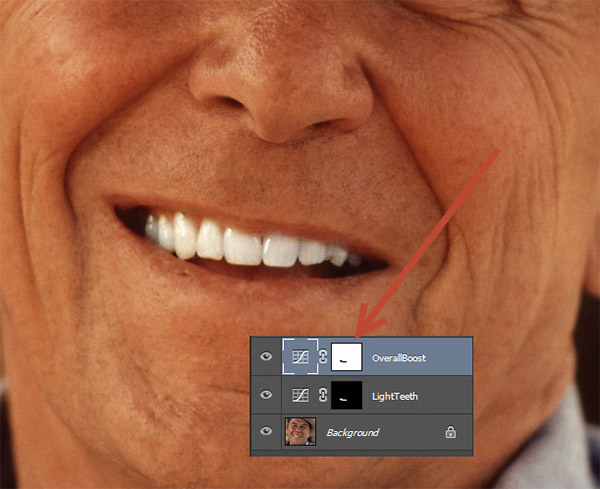This screenshot has height=489, width=600.
Task: Click the Background layer lock icon
Action: [451, 432]
